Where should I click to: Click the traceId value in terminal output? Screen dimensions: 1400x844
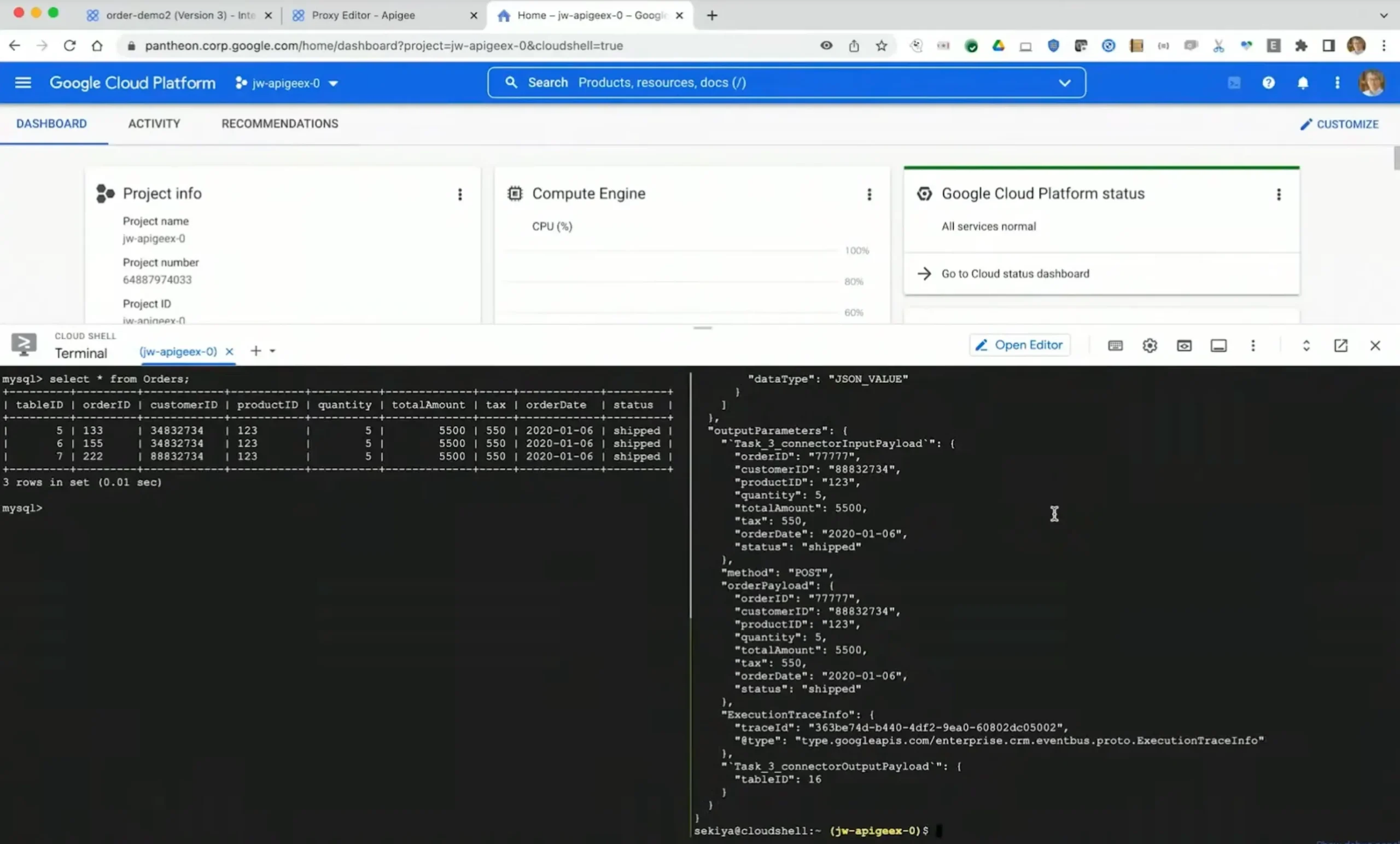pyautogui.click(x=936, y=727)
